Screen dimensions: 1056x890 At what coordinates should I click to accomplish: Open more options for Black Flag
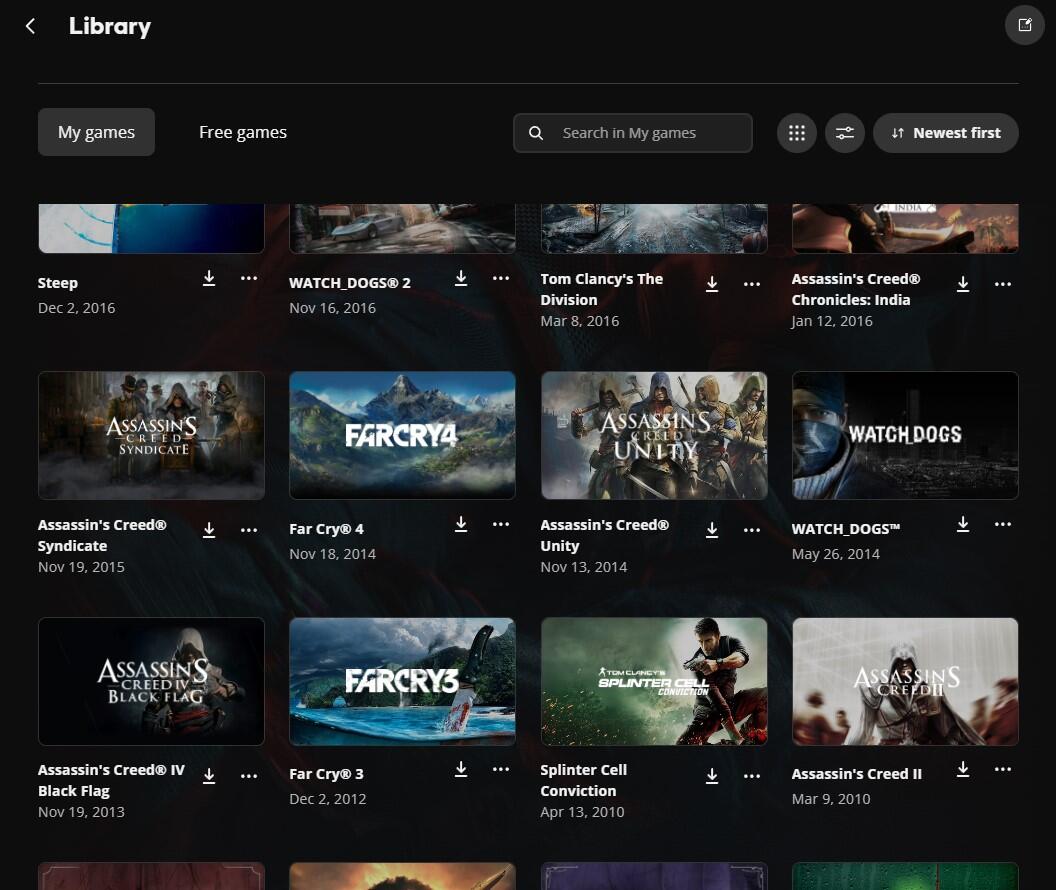249,776
